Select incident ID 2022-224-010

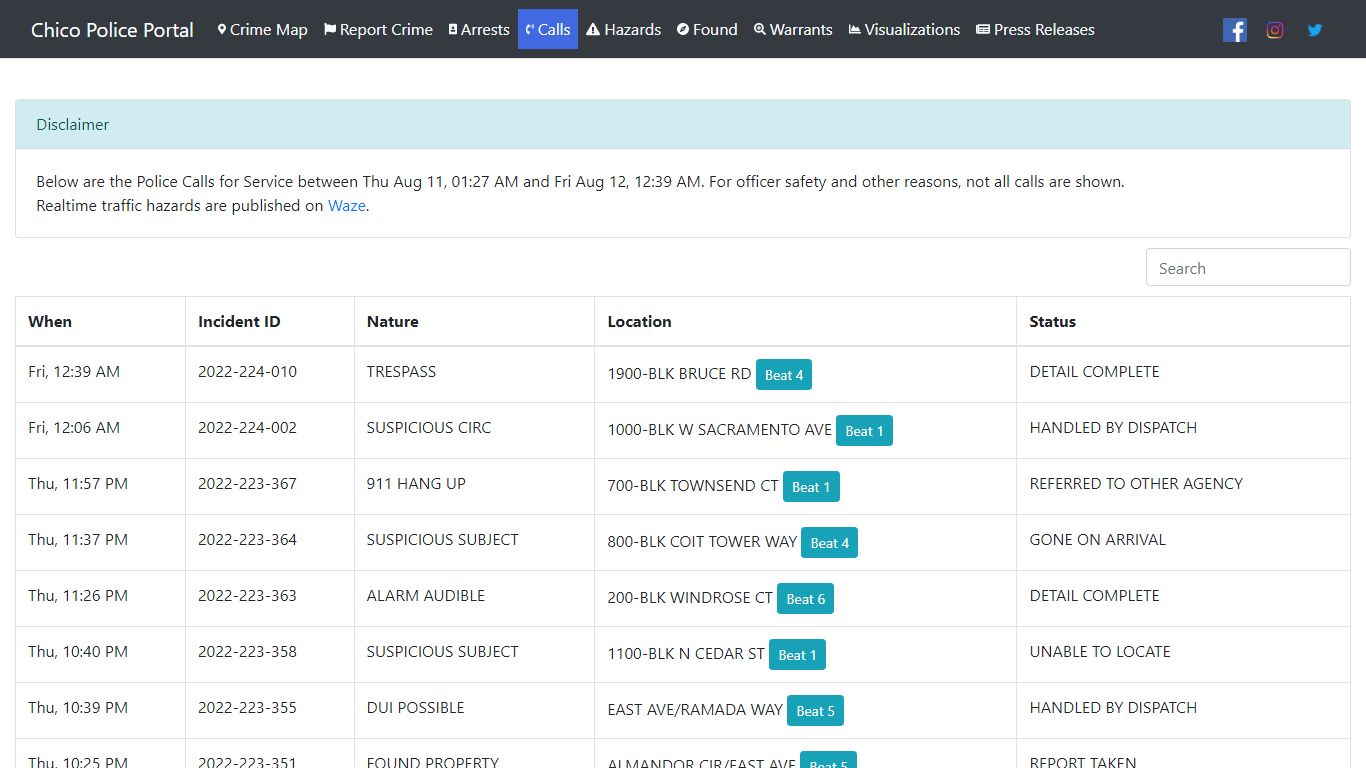(247, 372)
